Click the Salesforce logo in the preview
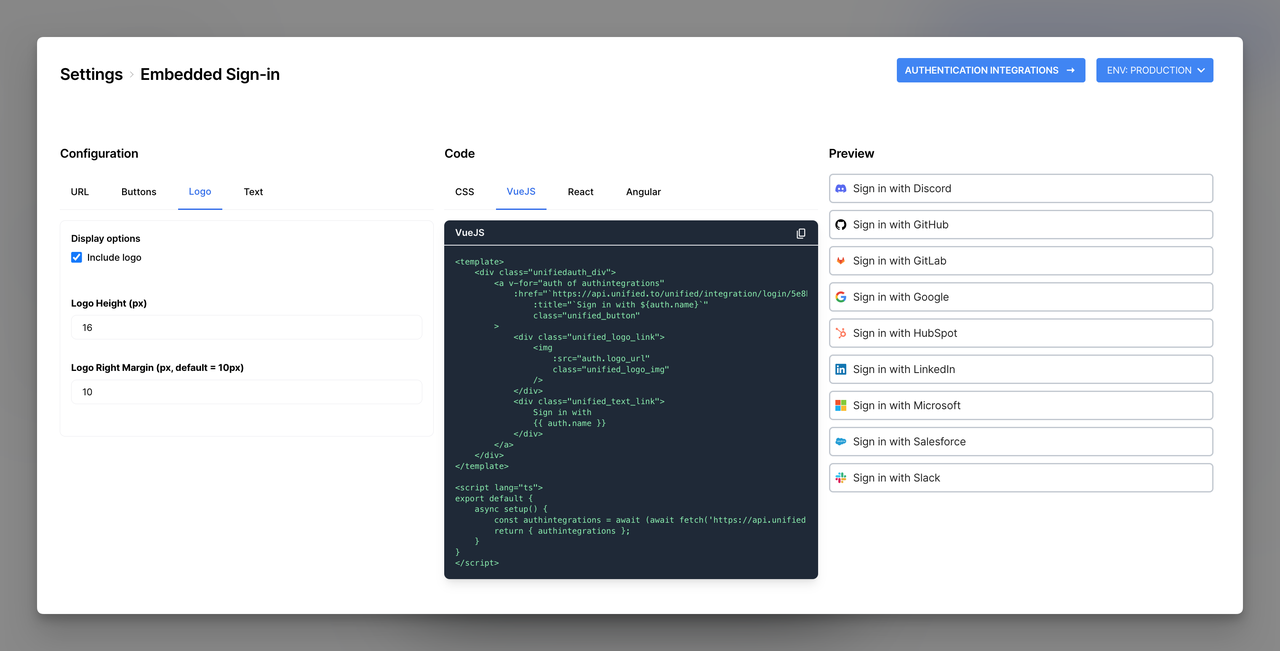This screenshot has height=651, width=1280. pos(841,441)
